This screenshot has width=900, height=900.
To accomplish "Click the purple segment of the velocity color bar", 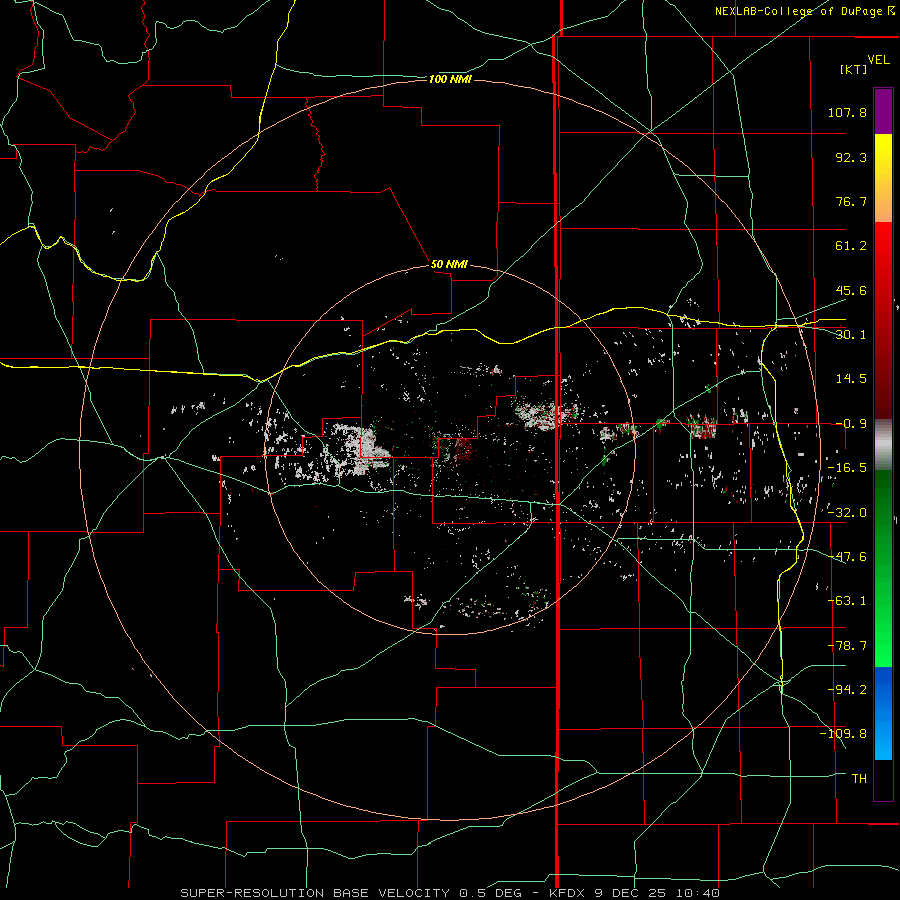I will [x=883, y=112].
